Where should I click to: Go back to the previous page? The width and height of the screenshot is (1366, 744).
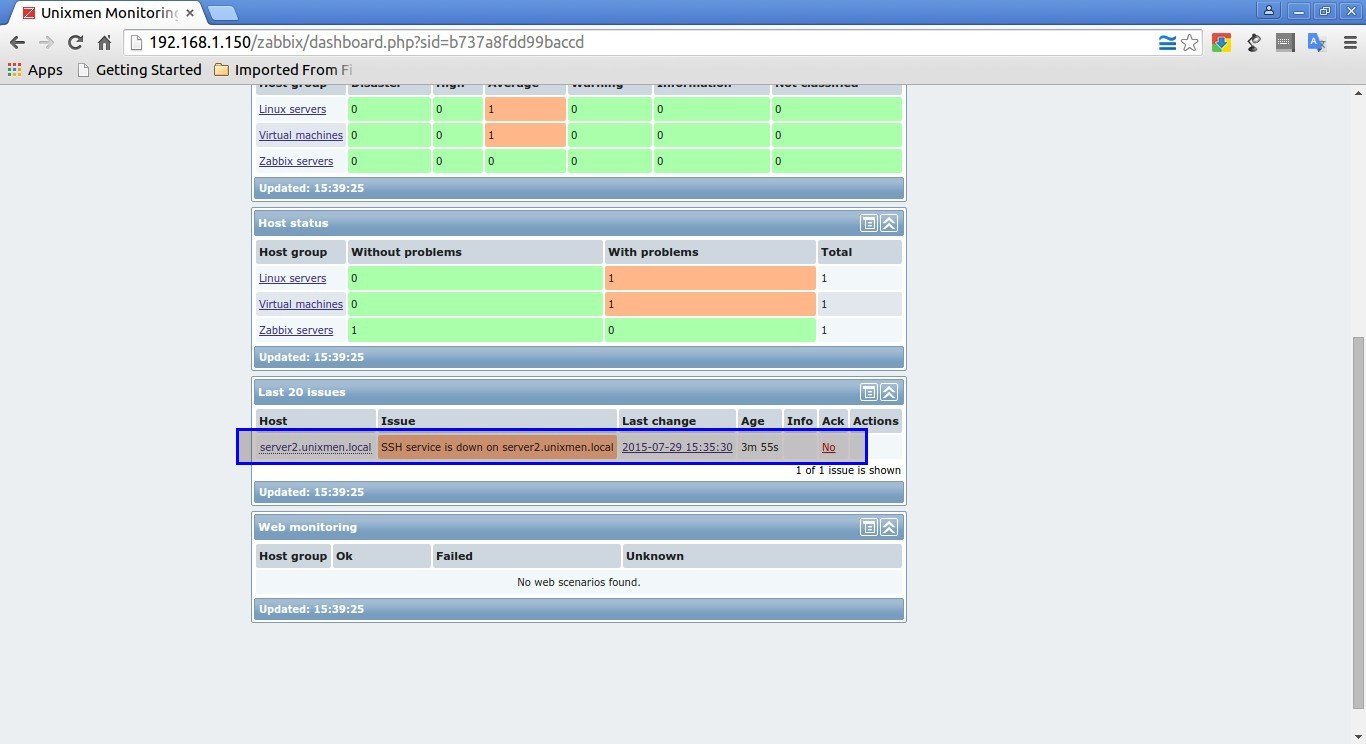pyautogui.click(x=17, y=43)
